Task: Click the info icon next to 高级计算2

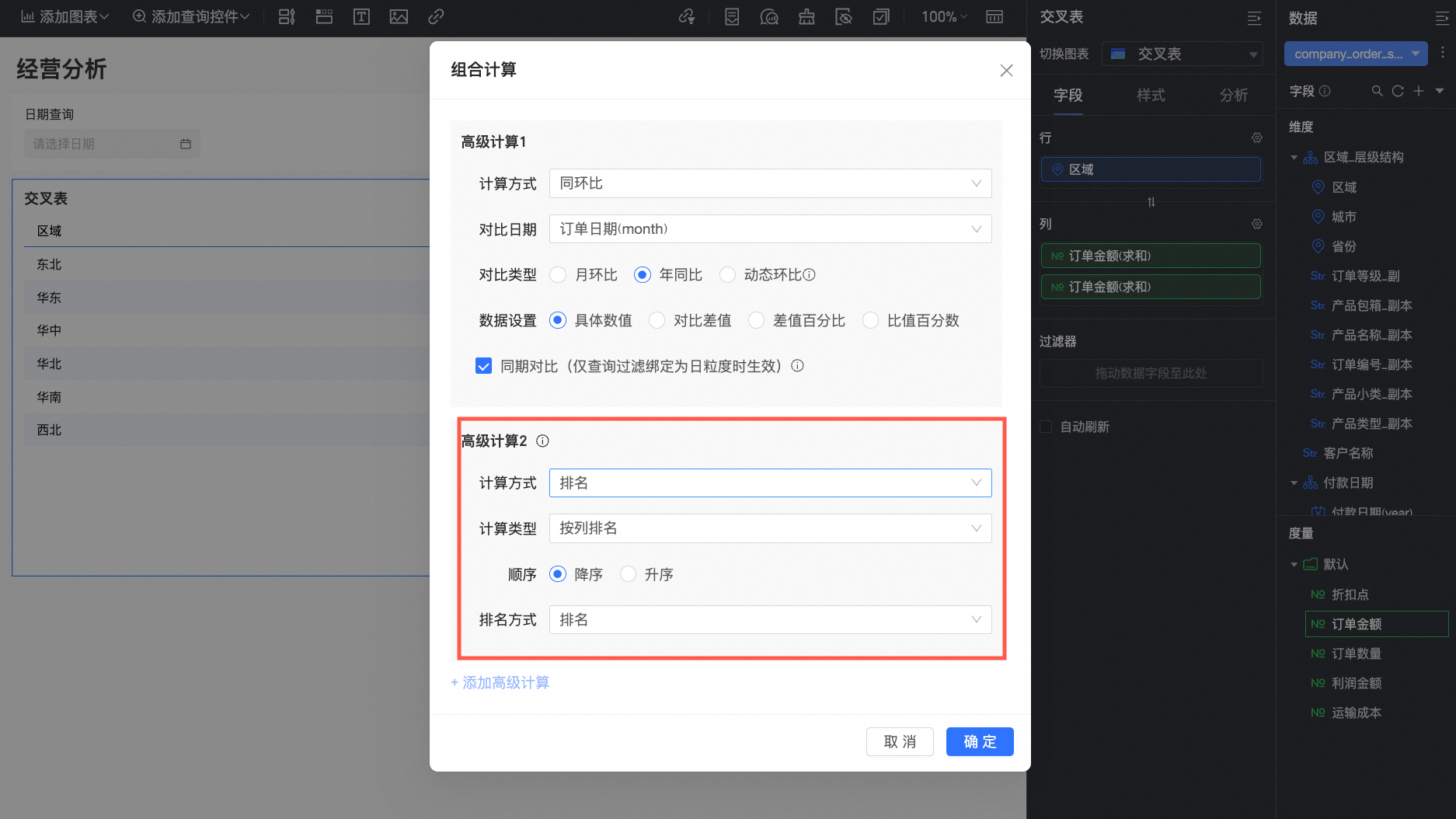Action: click(542, 441)
